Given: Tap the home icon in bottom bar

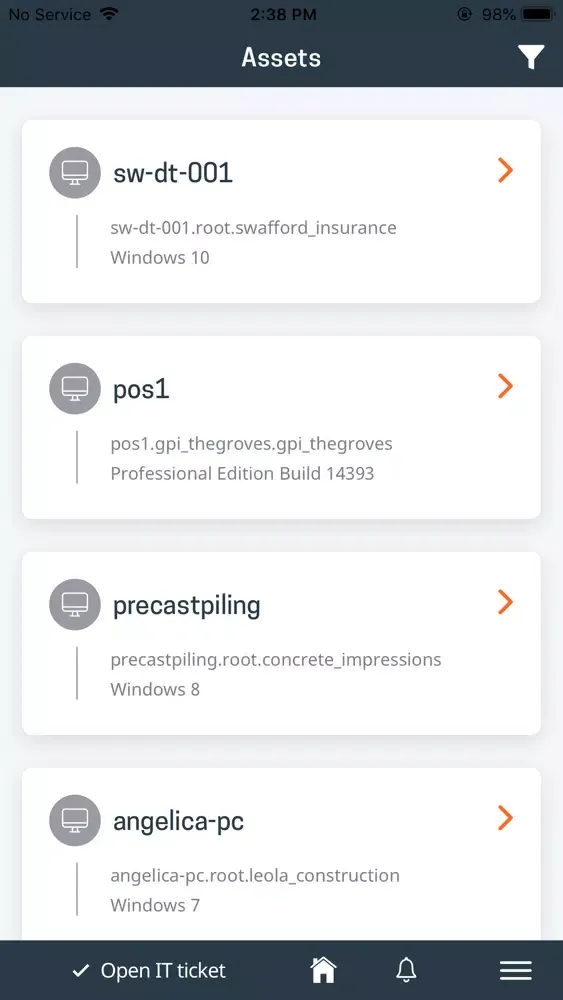Looking at the screenshot, I should click(323, 971).
